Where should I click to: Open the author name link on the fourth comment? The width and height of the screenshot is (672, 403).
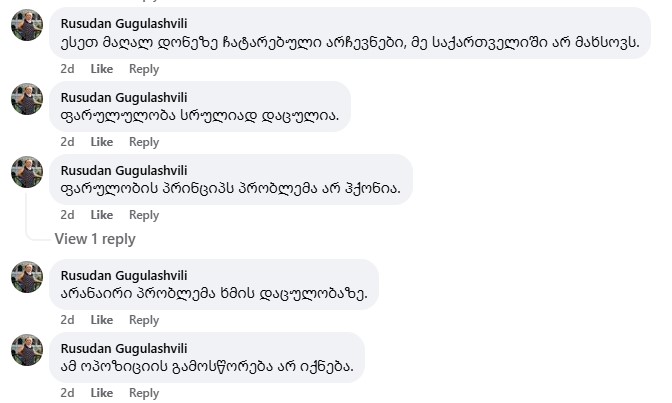pos(124,275)
